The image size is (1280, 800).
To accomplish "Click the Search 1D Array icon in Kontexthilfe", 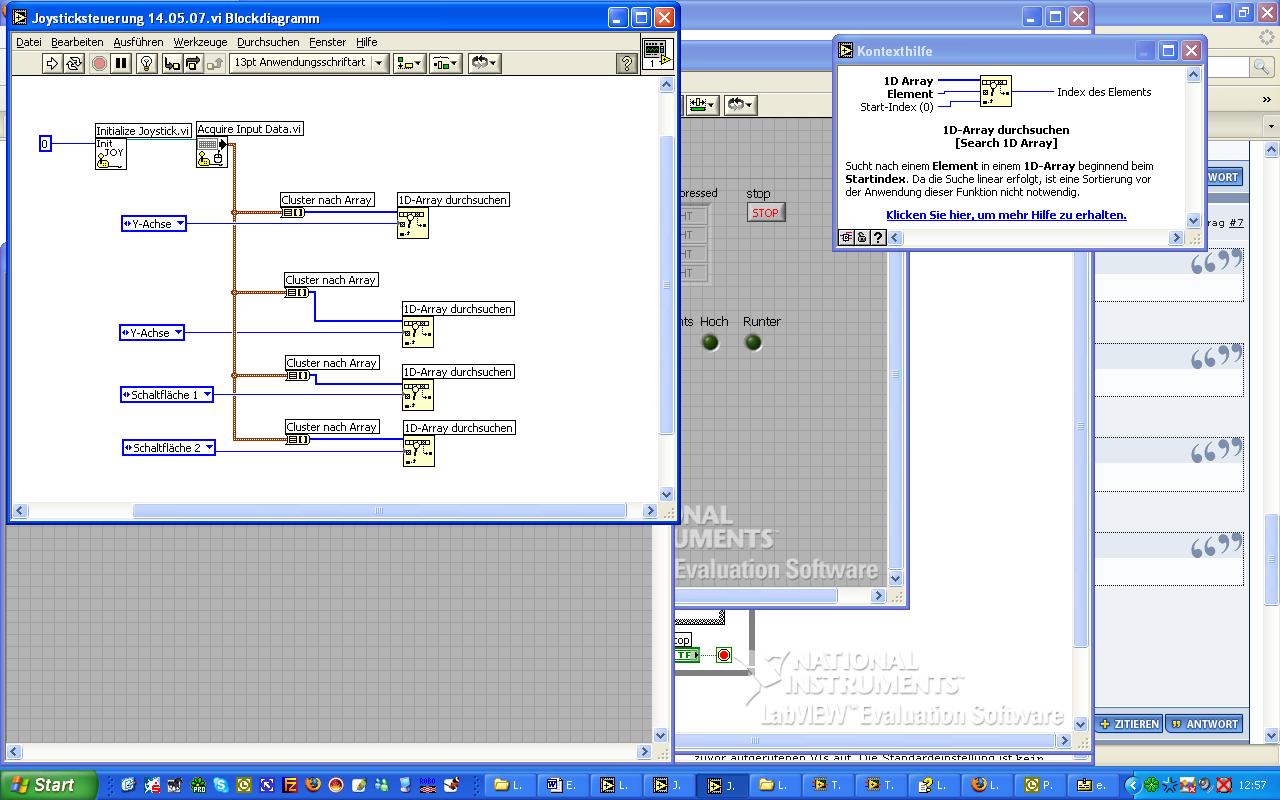I will click(996, 91).
